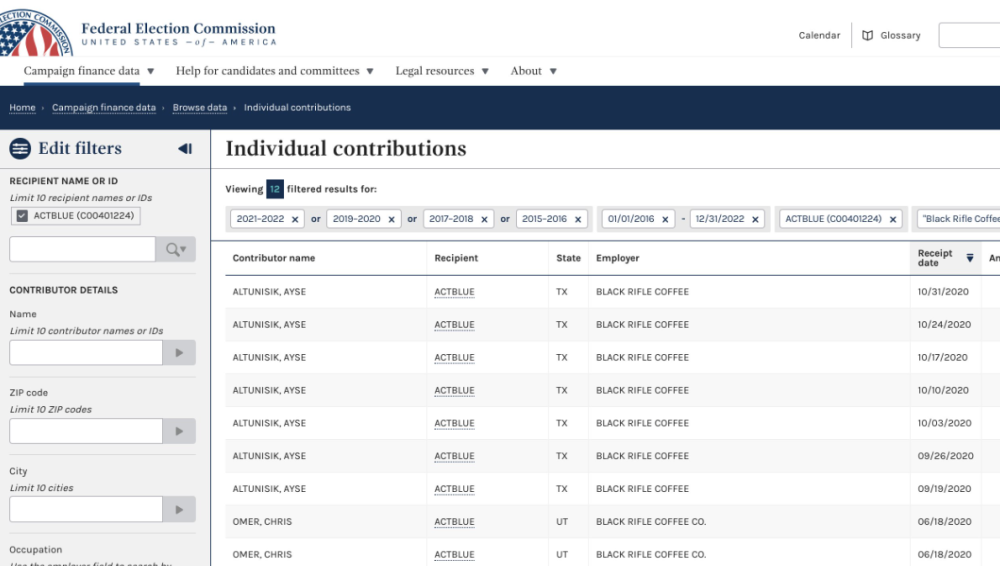Open ACTBLUE link in 10/17/2020 row
The image size is (1000, 566).
click(454, 358)
